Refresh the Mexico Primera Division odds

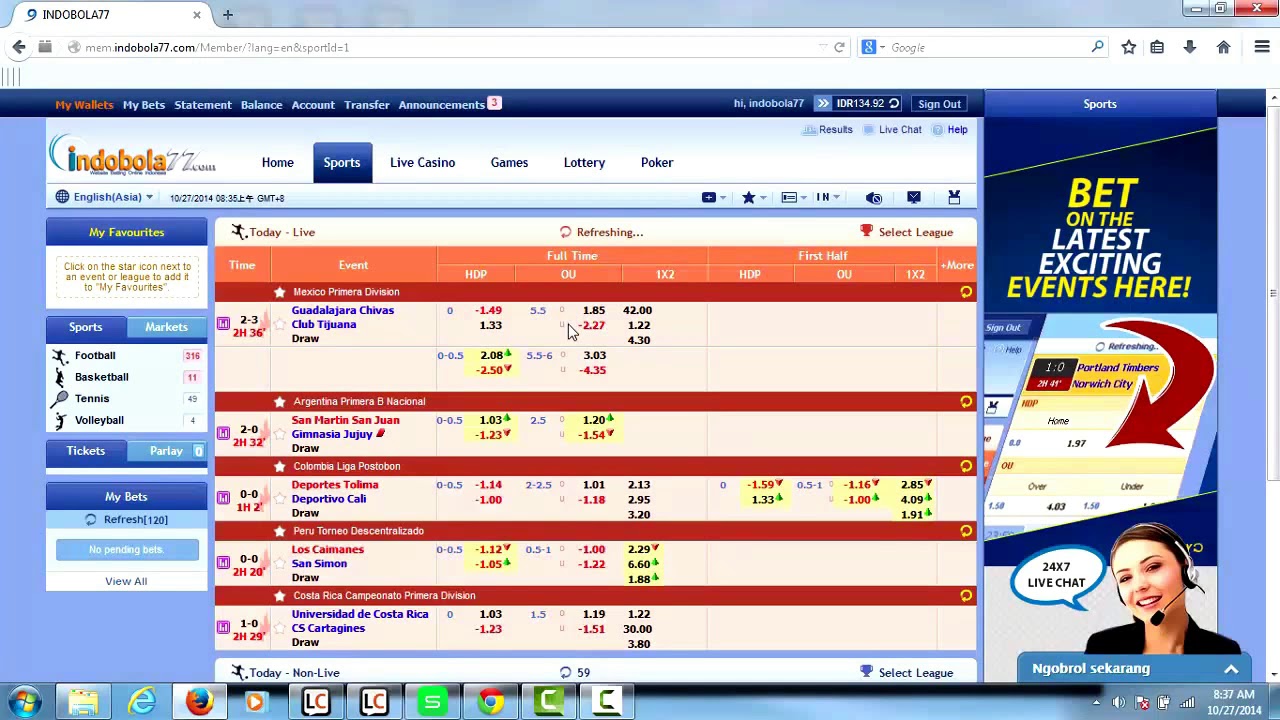(966, 292)
